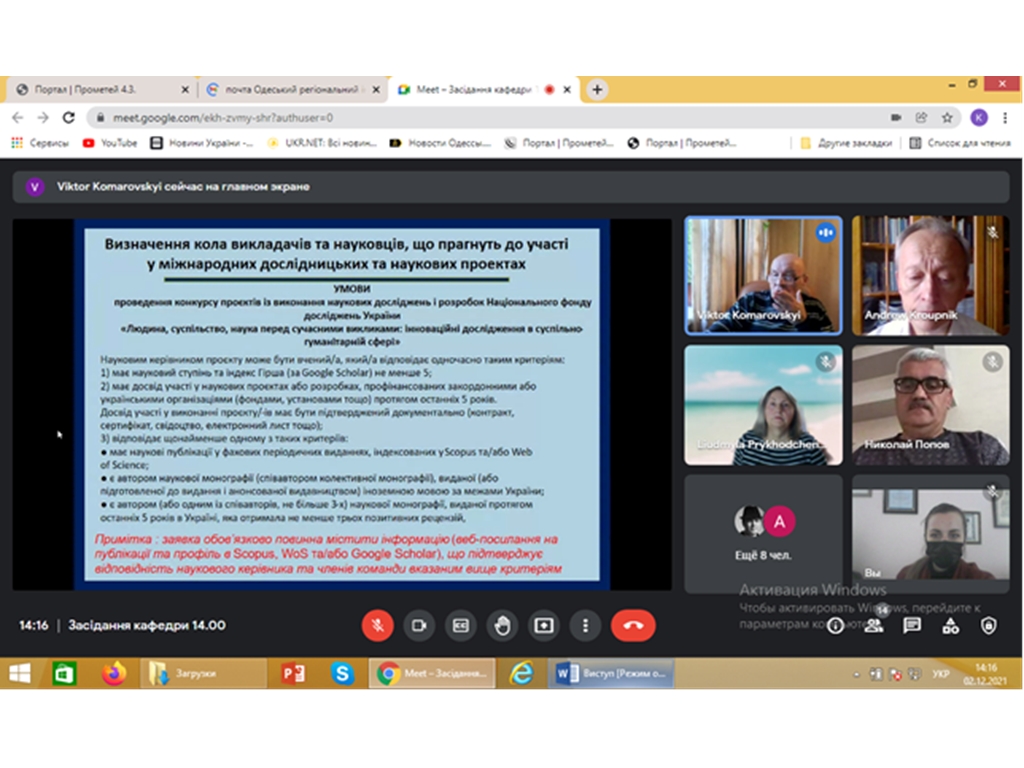The width and height of the screenshot is (1024, 768).
Task: Raise hand in the meeting
Action: (x=502, y=626)
